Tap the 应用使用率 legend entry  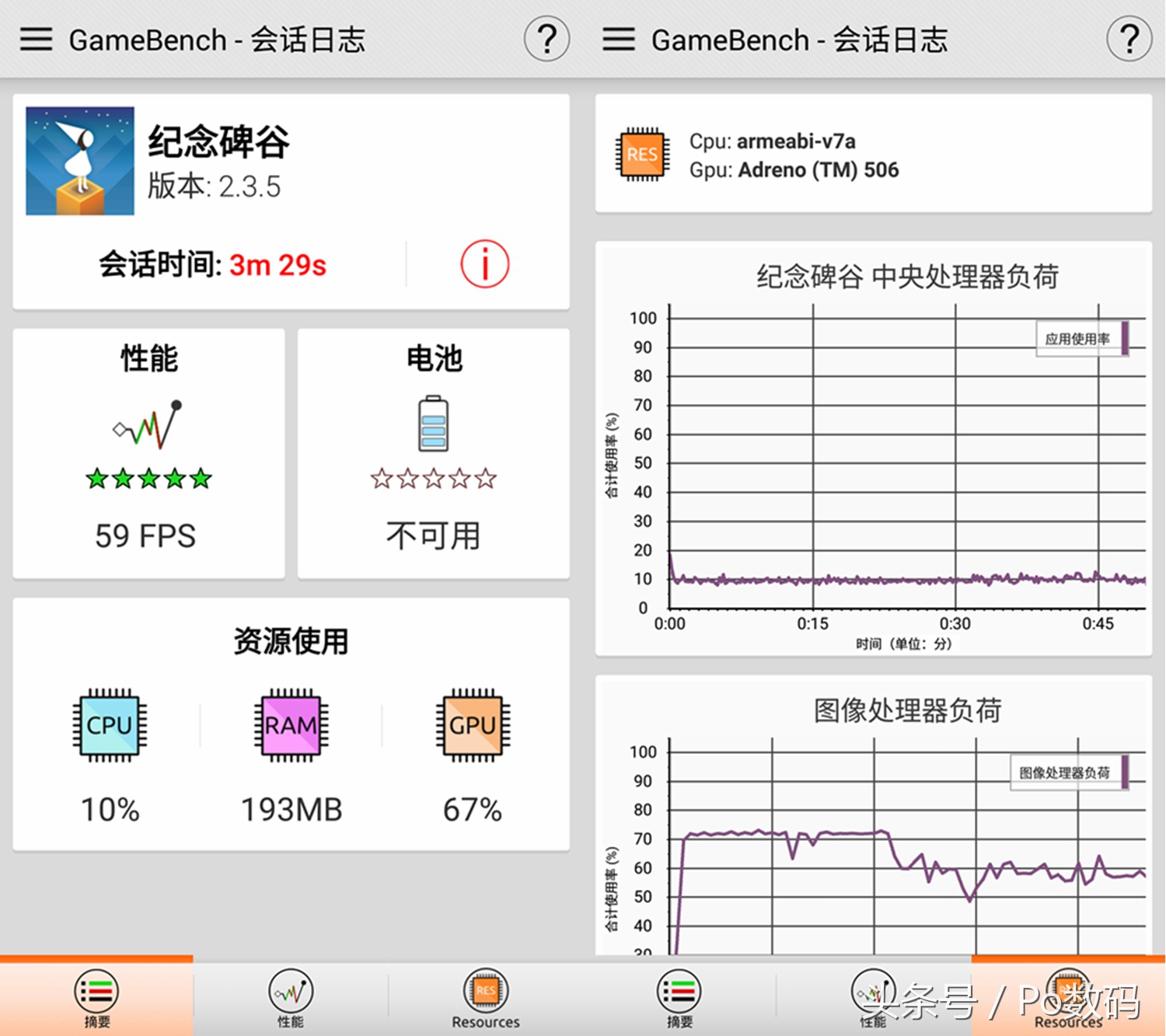coord(1081,339)
